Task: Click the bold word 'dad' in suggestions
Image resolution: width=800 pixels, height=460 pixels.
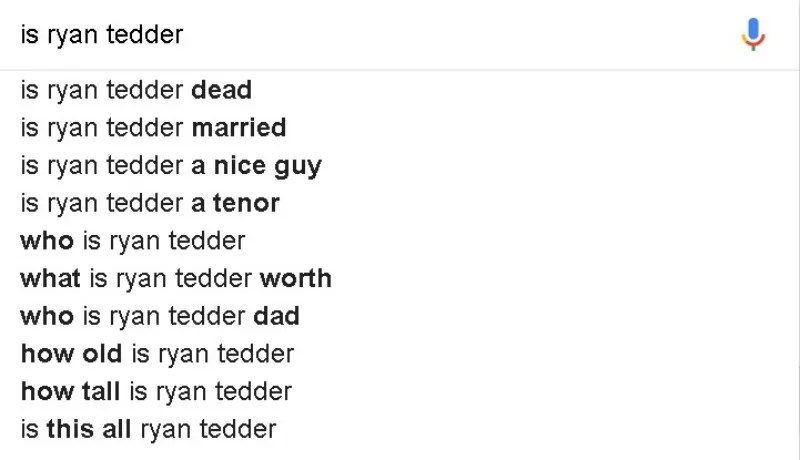Action: [x=276, y=316]
